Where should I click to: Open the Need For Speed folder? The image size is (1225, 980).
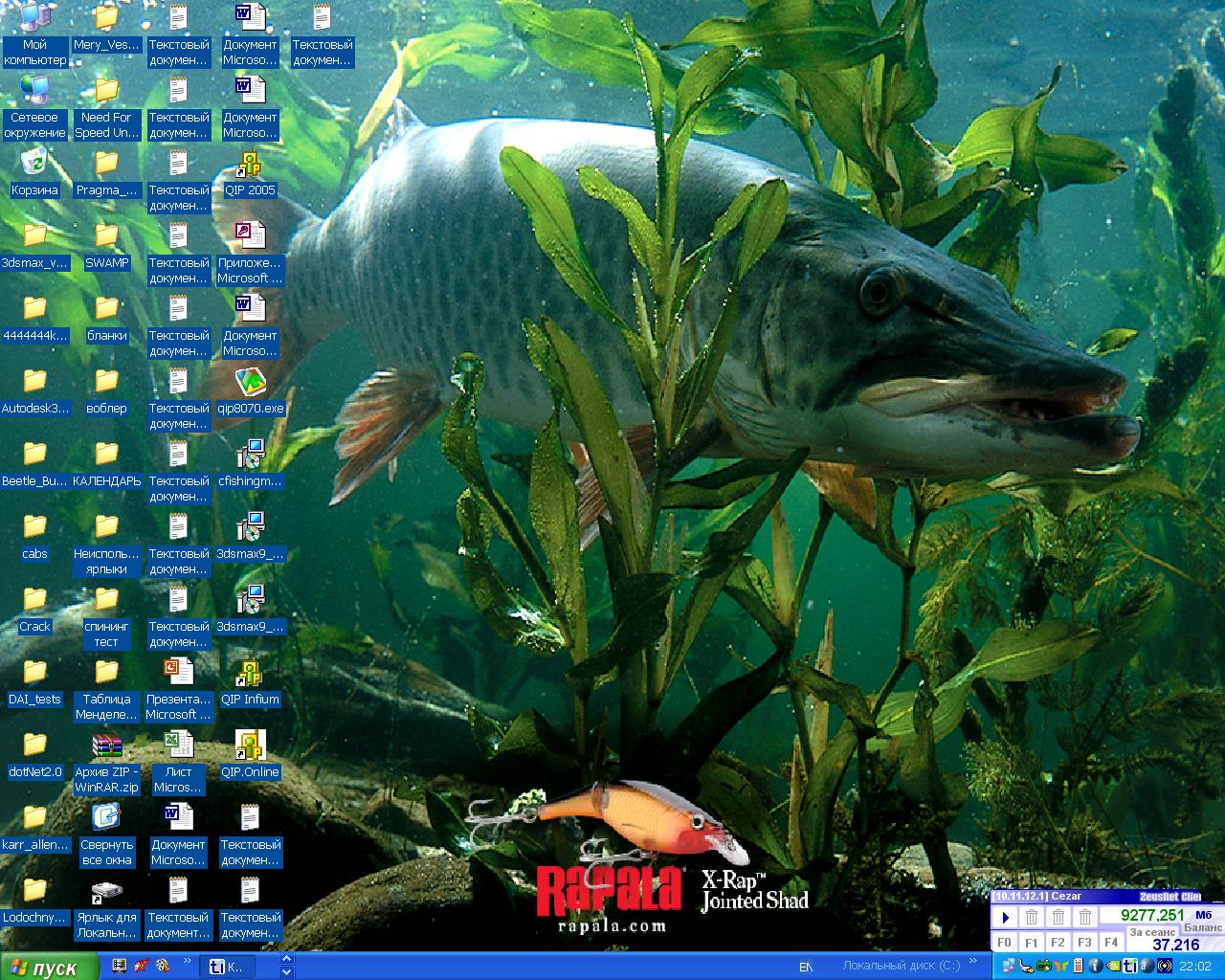click(x=106, y=92)
